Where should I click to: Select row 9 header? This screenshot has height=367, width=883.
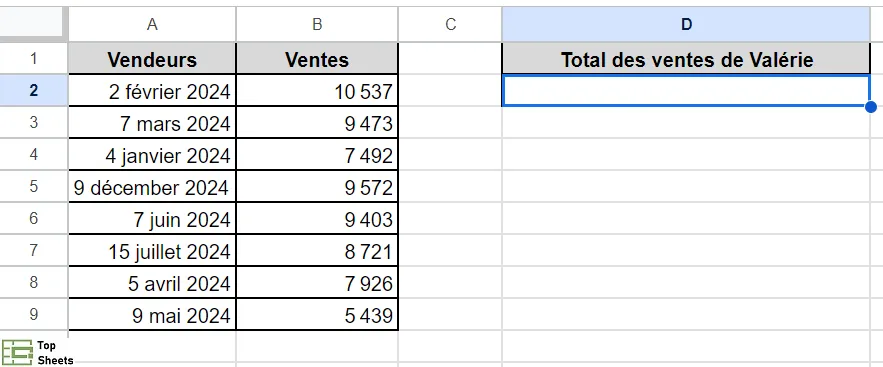33,315
